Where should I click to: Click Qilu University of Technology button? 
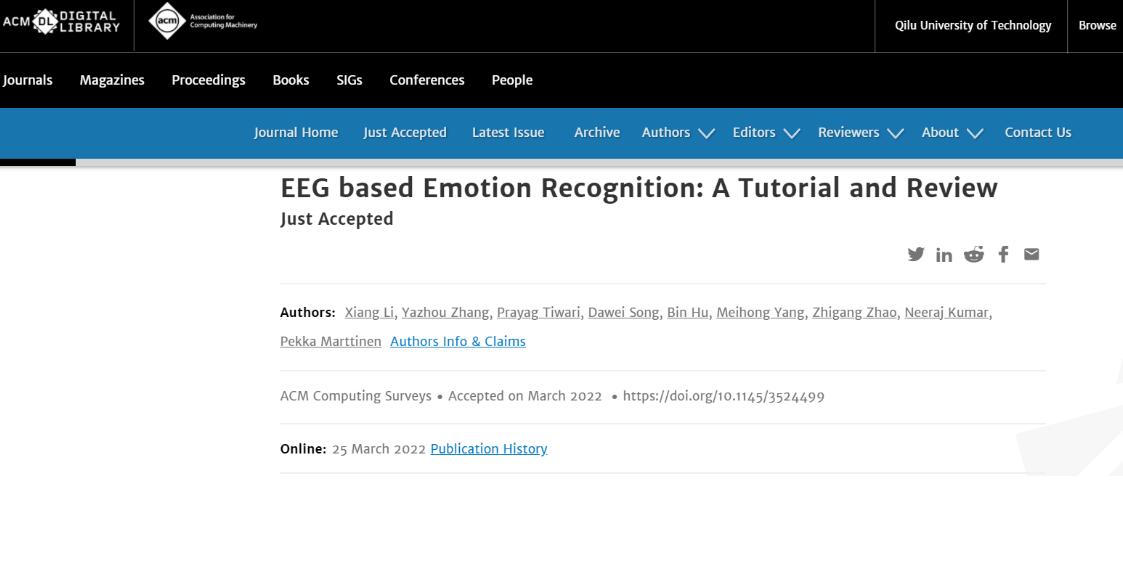[973, 26]
